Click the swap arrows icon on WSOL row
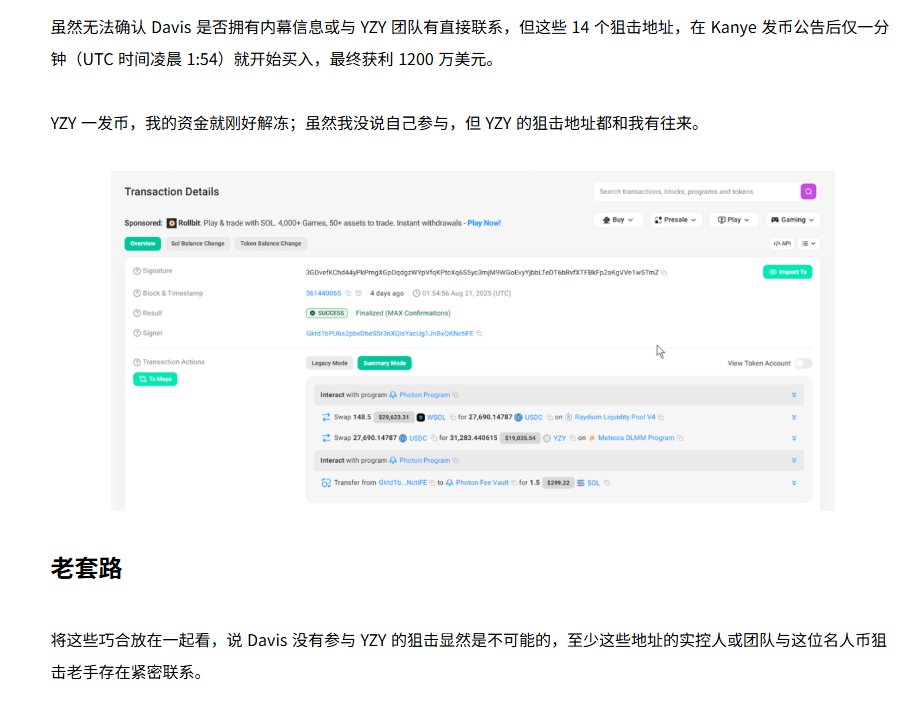 [326, 417]
